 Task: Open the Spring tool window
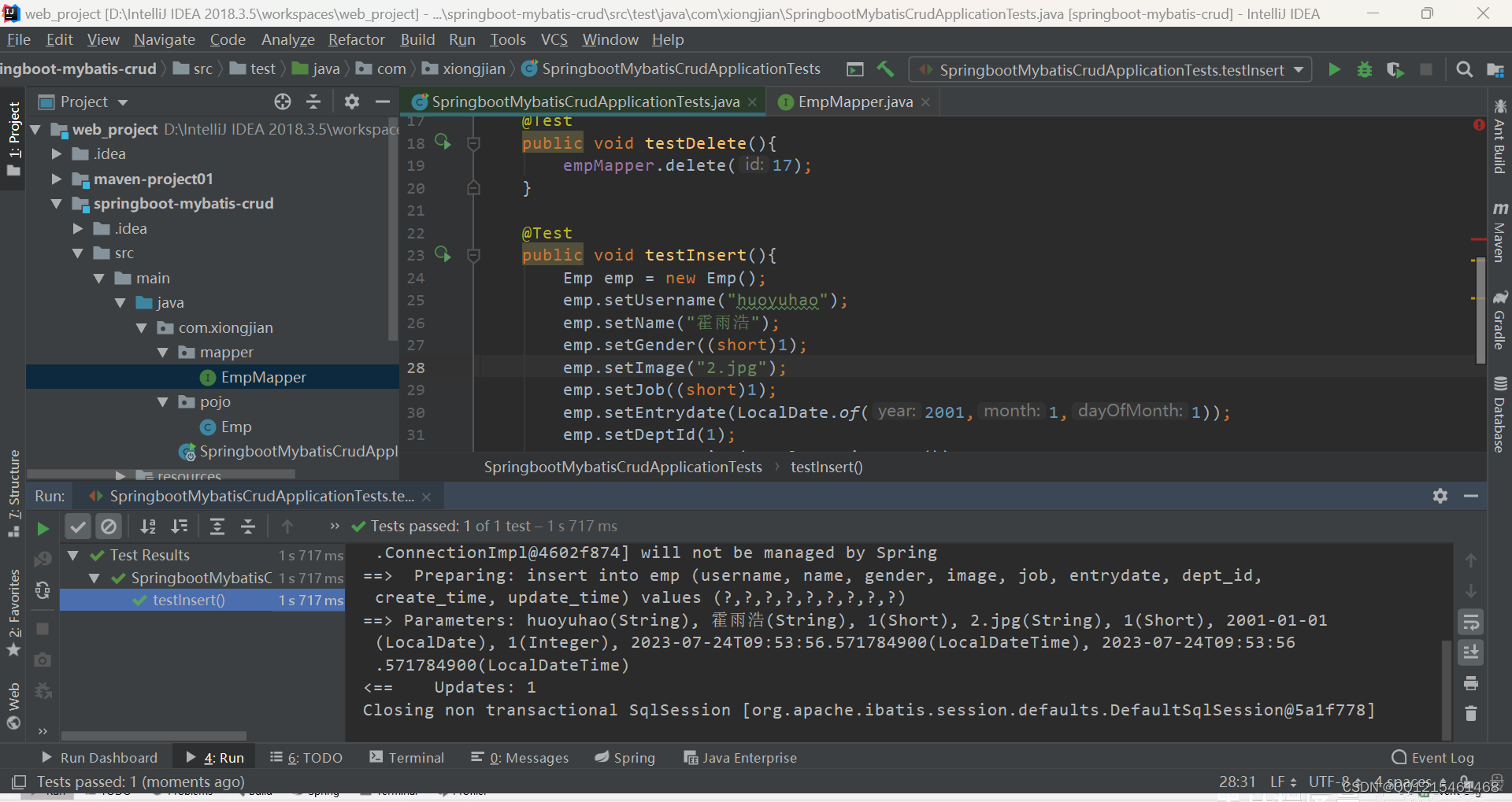tap(625, 757)
